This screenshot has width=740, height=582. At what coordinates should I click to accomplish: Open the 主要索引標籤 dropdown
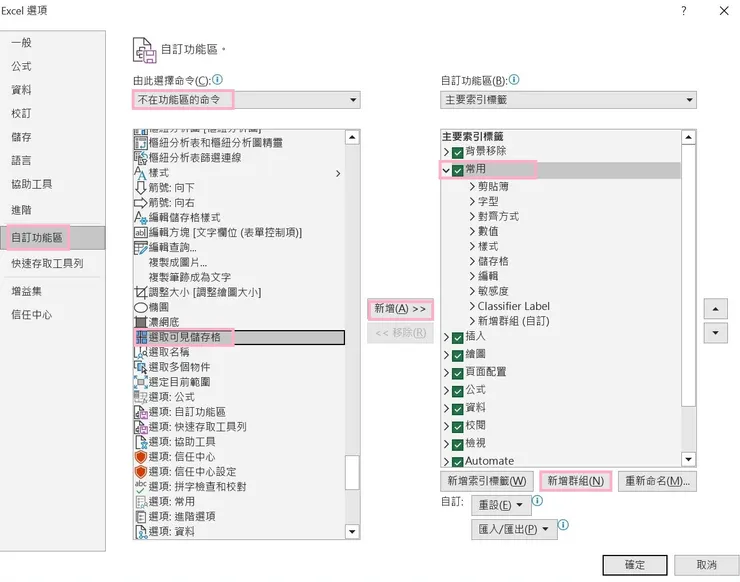click(x=568, y=100)
